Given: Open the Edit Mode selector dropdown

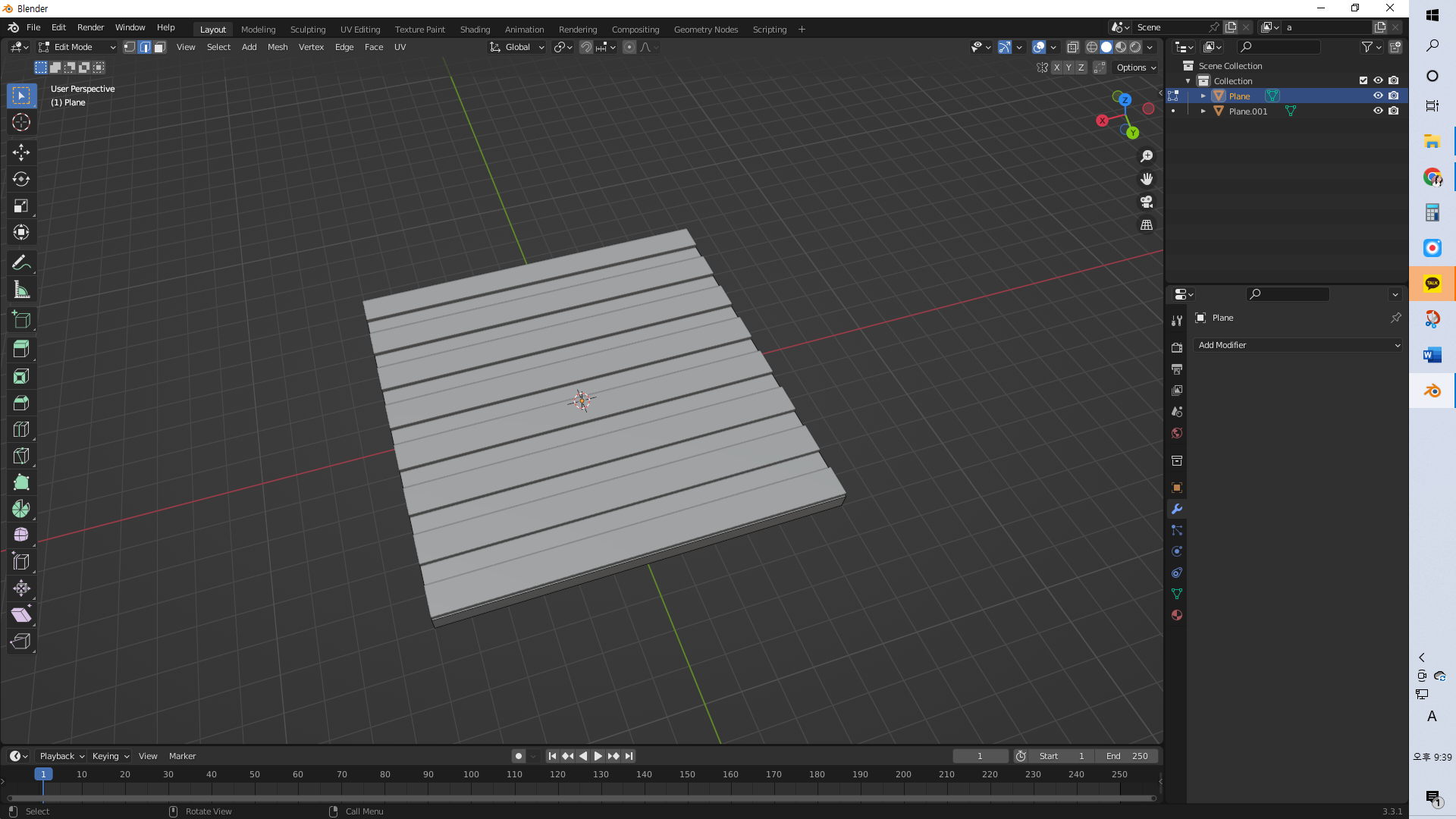Looking at the screenshot, I should (77, 47).
